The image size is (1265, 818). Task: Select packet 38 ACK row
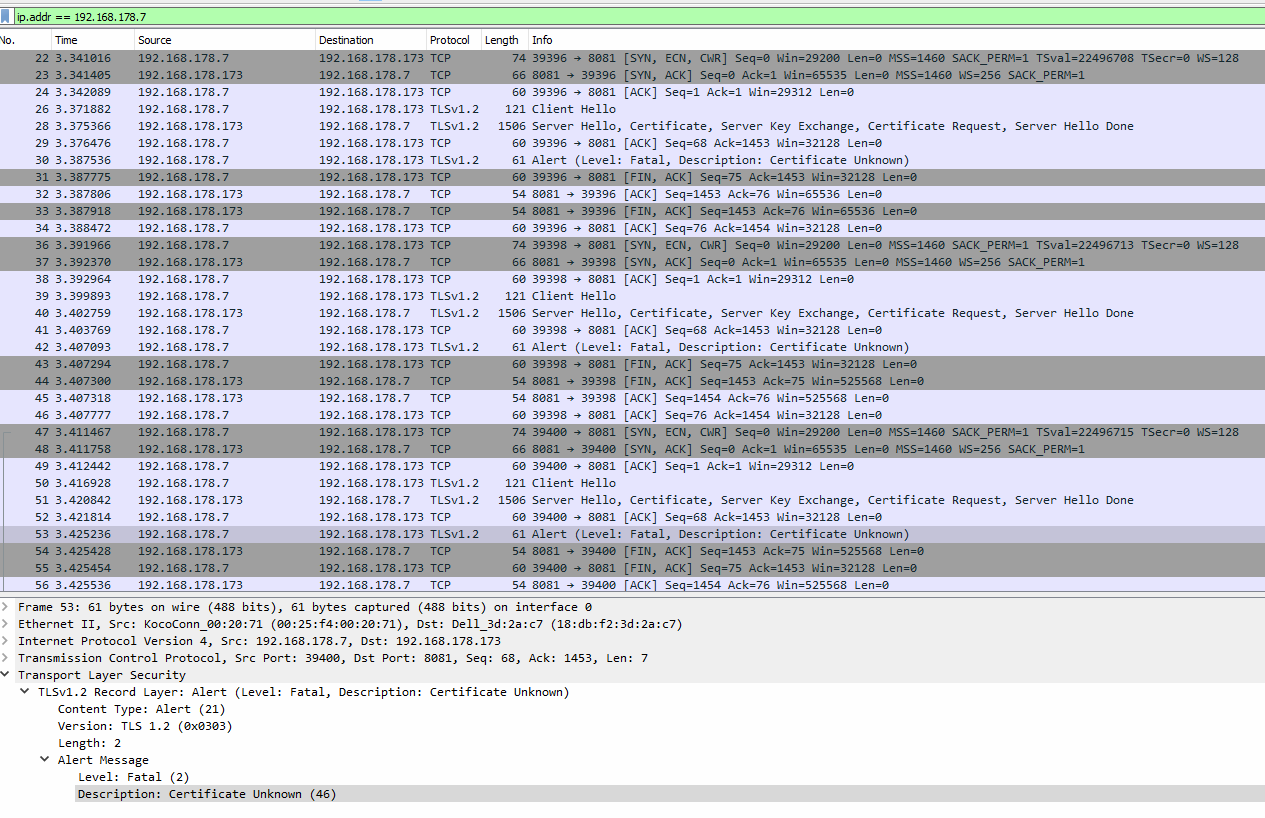click(632, 279)
